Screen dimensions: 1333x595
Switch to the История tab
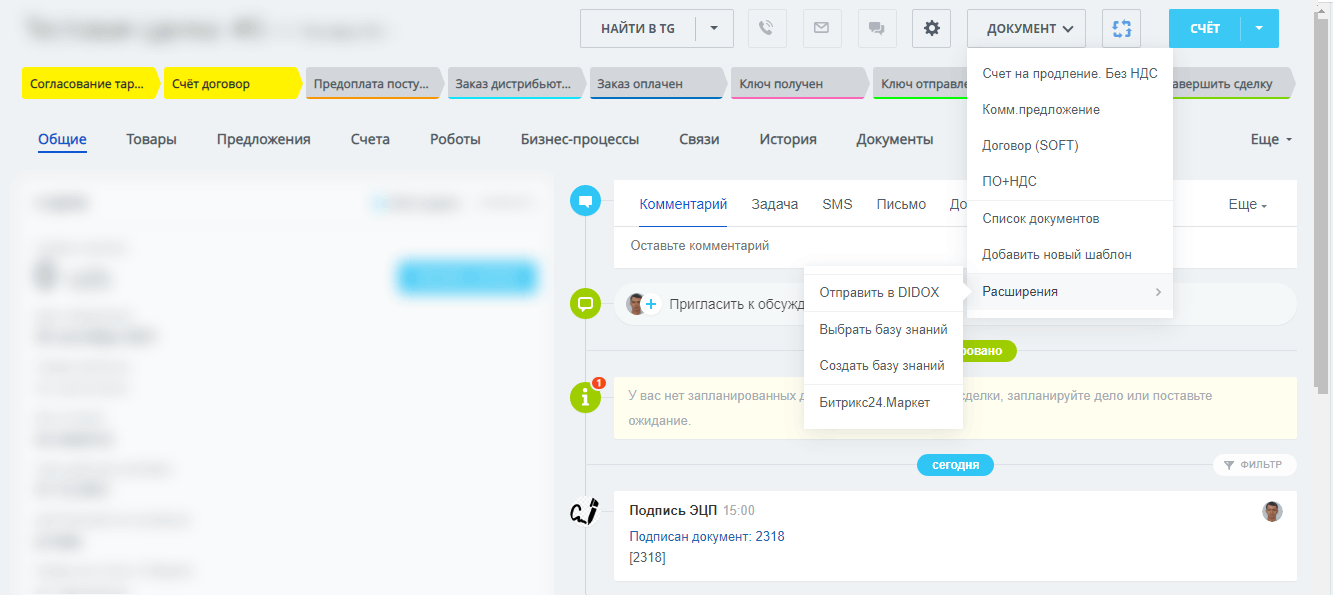pos(788,139)
